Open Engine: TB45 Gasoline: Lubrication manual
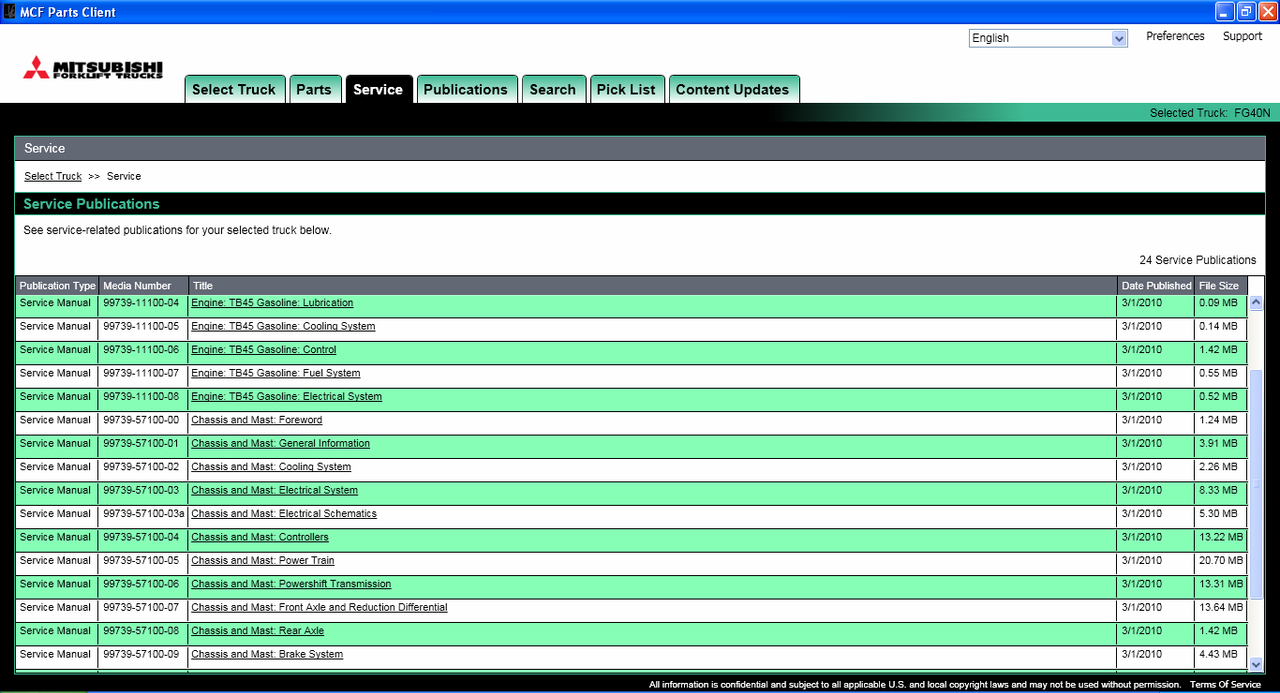Screen dimensions: 1280x693 click(272, 303)
